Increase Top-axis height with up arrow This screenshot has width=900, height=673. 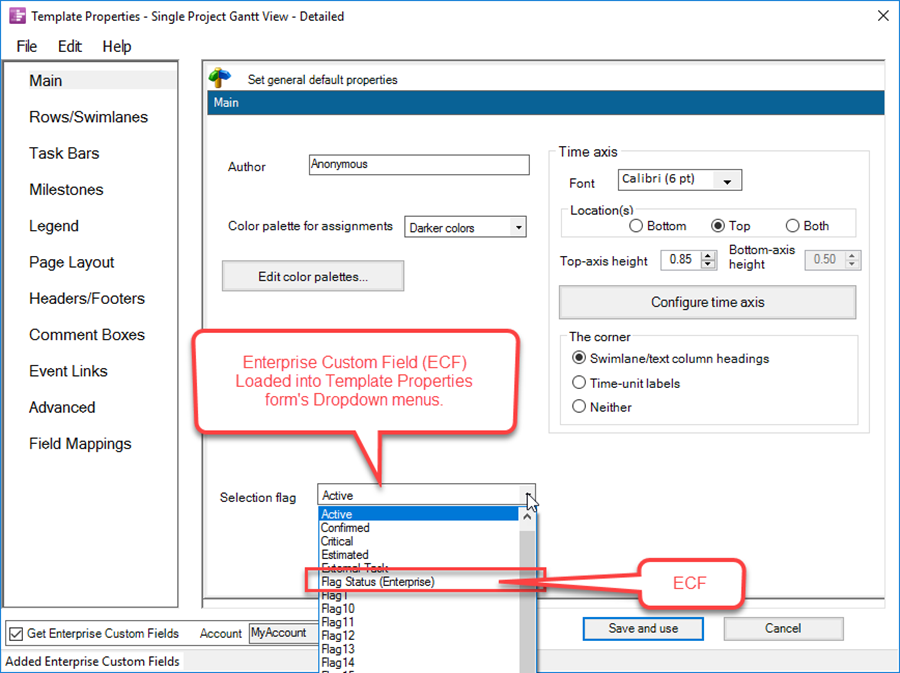coord(708,255)
